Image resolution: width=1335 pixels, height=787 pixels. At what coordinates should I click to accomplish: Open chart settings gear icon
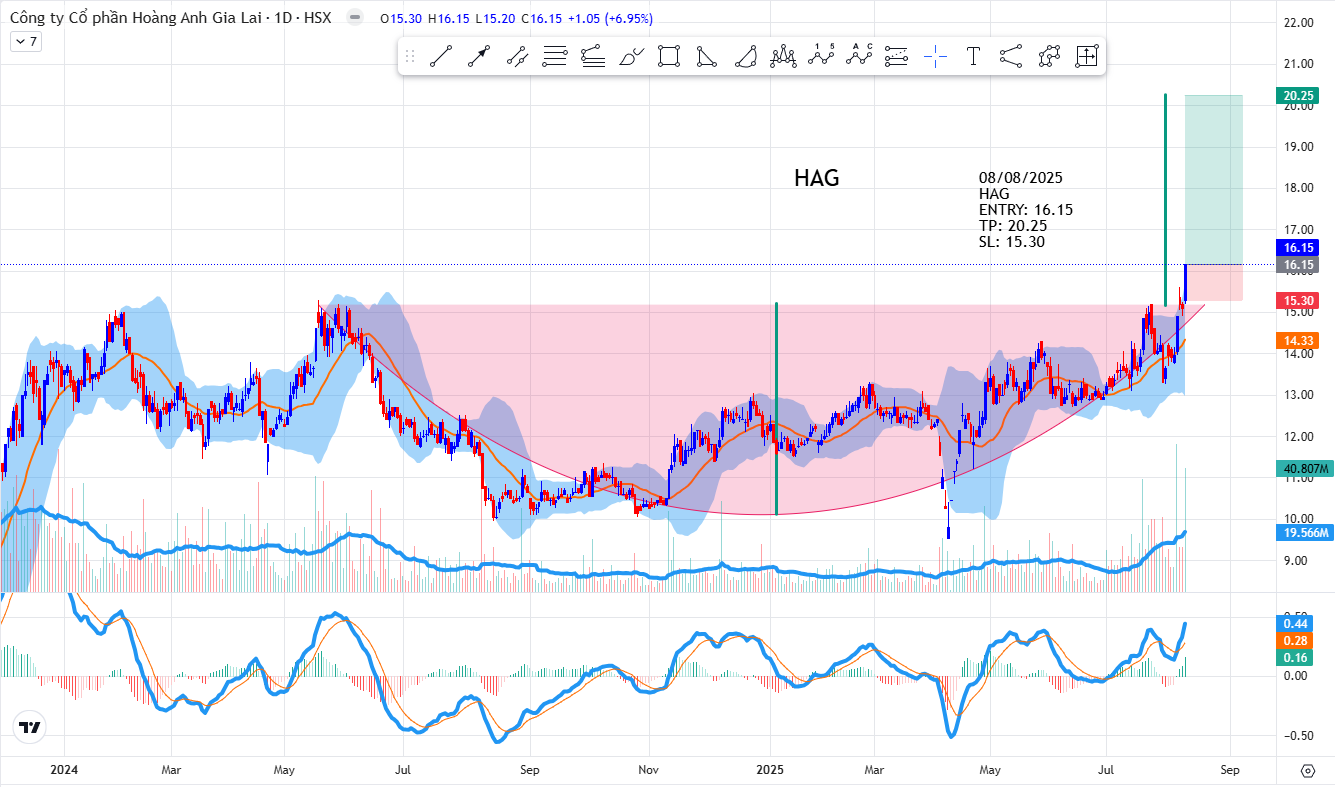[1307, 771]
